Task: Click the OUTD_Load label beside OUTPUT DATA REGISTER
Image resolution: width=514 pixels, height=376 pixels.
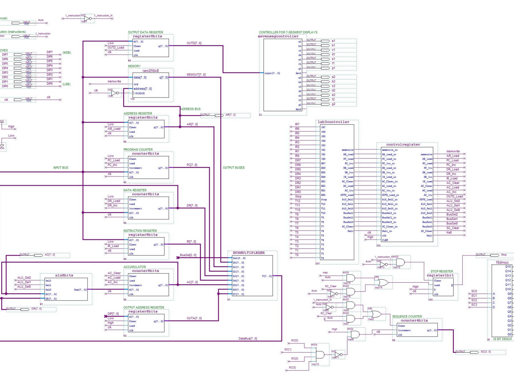Action: point(116,48)
